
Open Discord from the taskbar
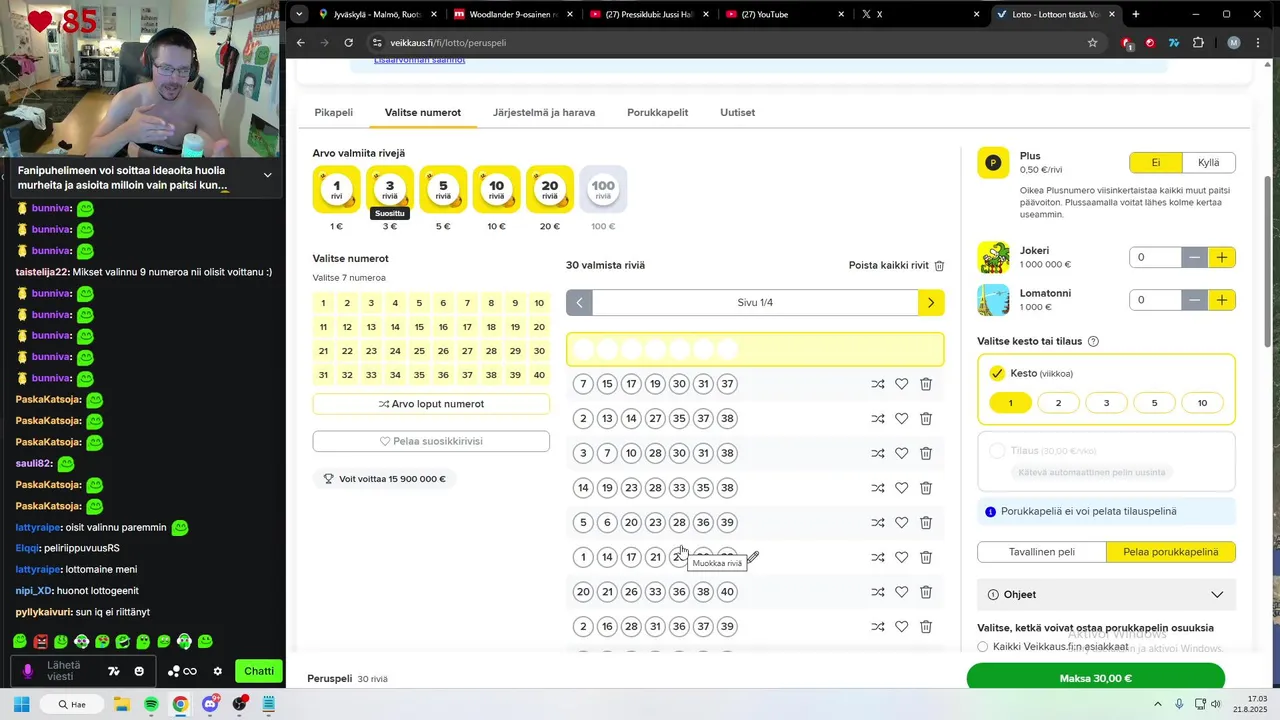click(210, 704)
